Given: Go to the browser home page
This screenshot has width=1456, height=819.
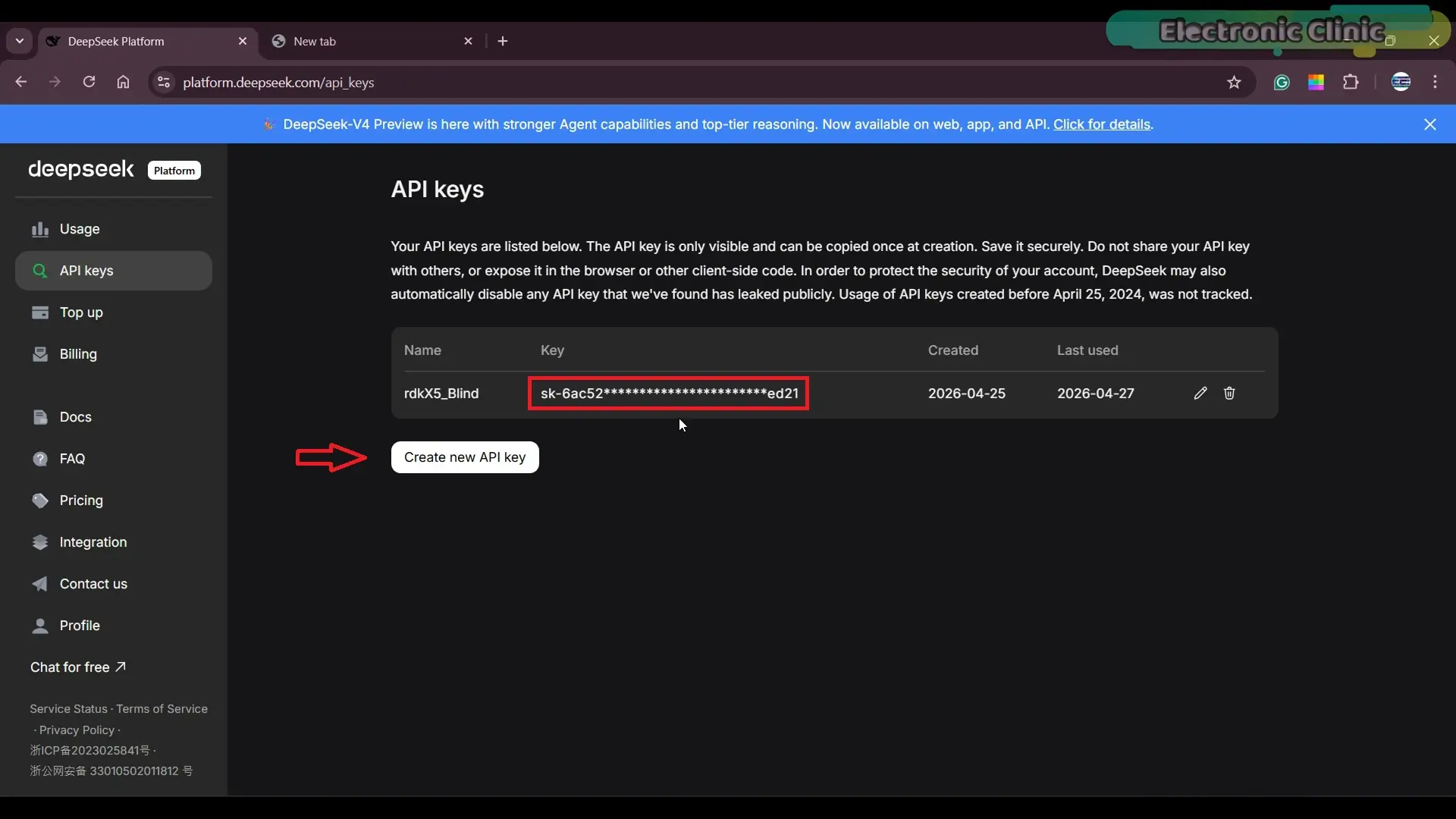Looking at the screenshot, I should click(x=123, y=82).
